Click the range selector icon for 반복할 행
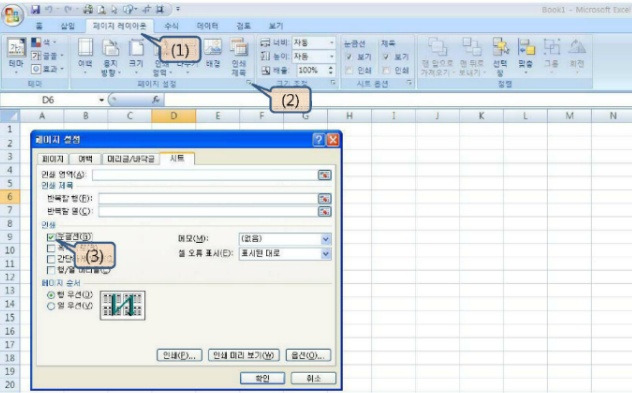 point(324,199)
